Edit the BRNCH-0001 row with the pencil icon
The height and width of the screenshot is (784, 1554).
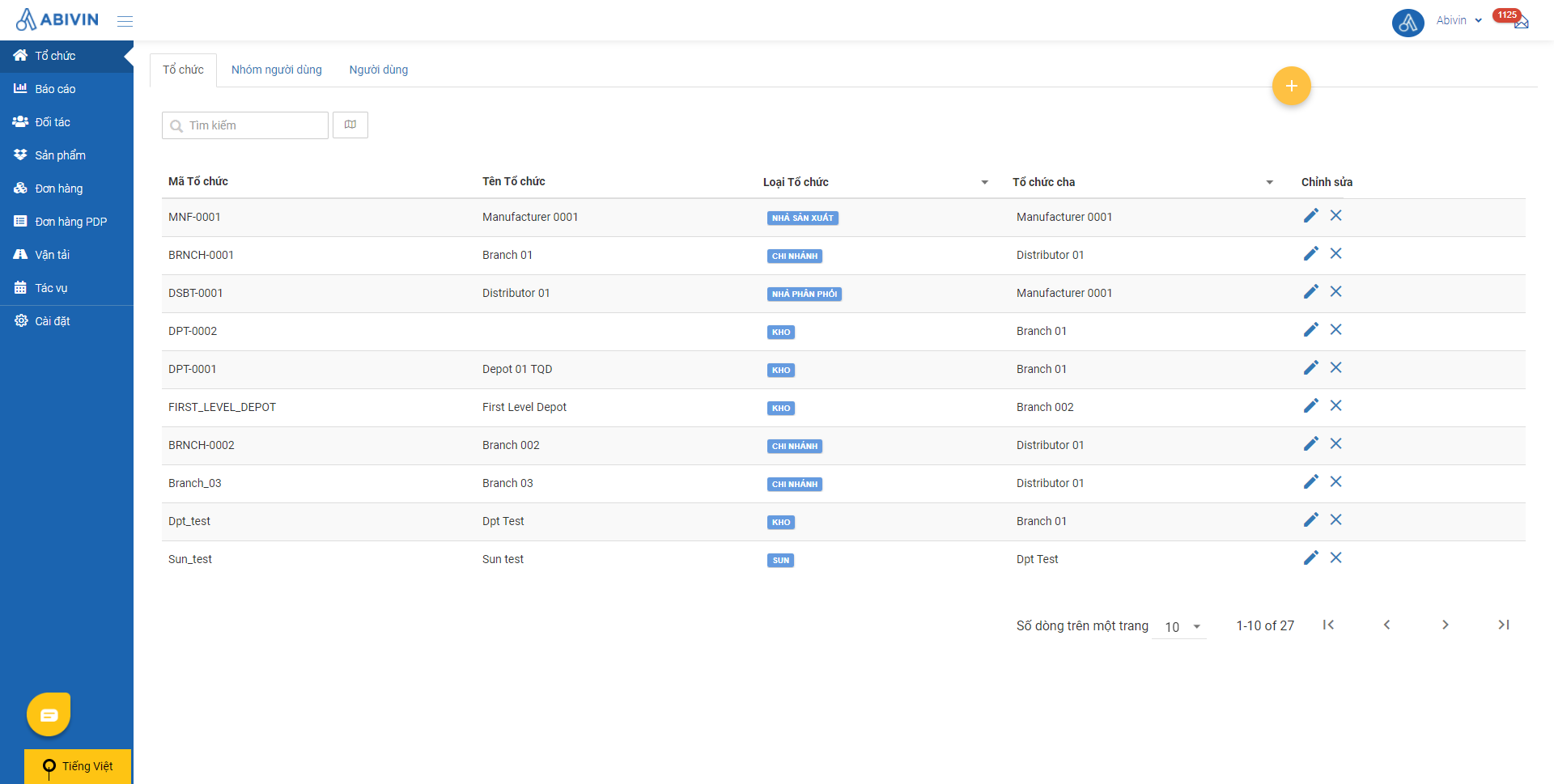point(1311,253)
